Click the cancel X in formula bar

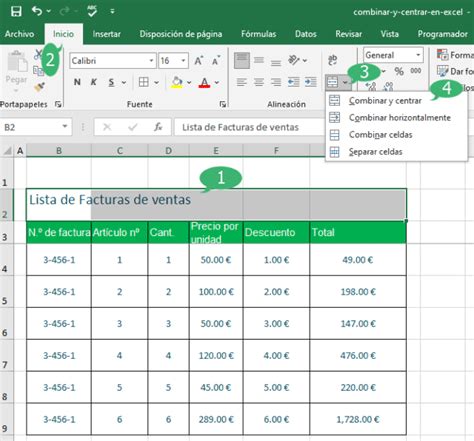(x=107, y=127)
